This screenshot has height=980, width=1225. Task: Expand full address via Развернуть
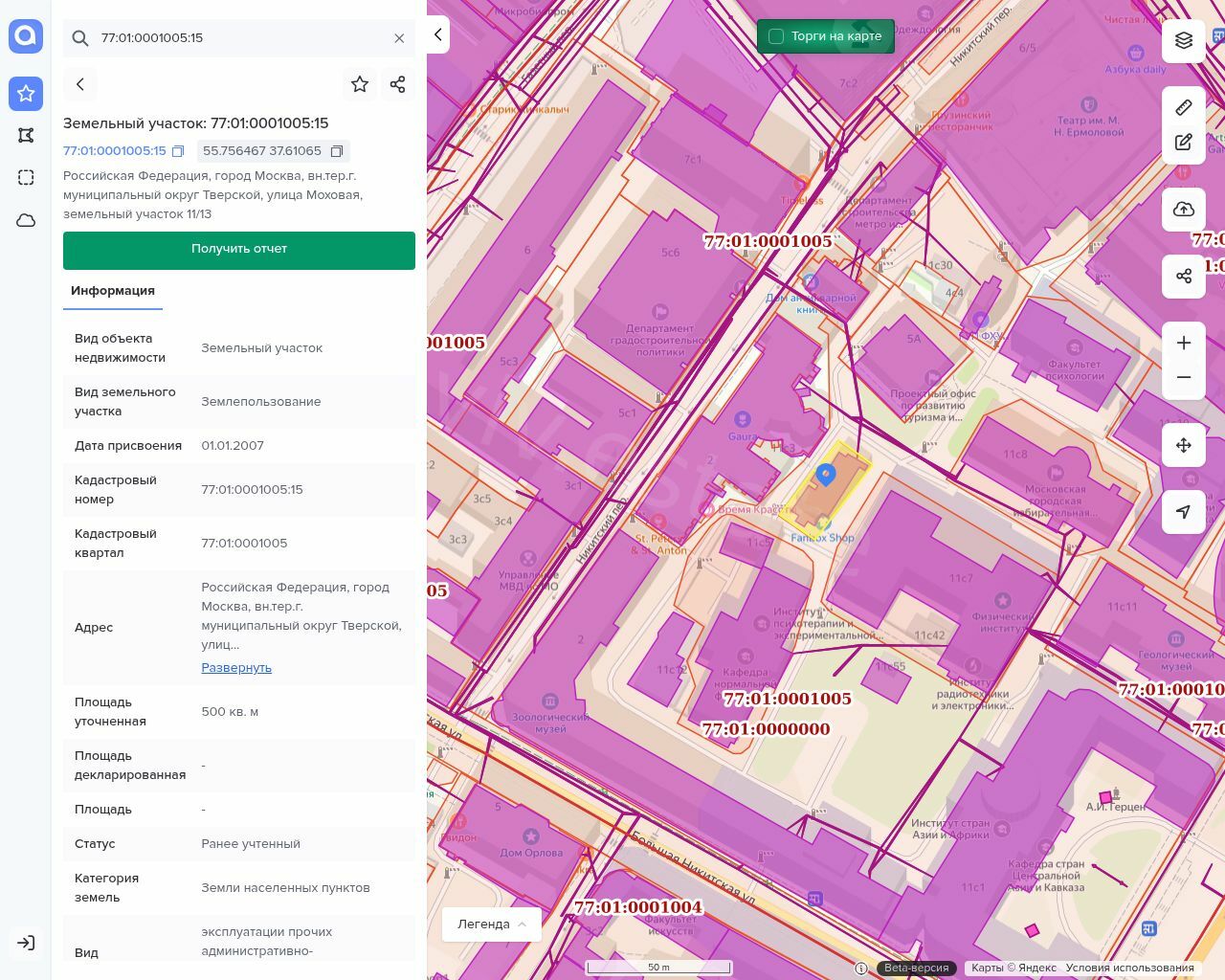tap(236, 667)
